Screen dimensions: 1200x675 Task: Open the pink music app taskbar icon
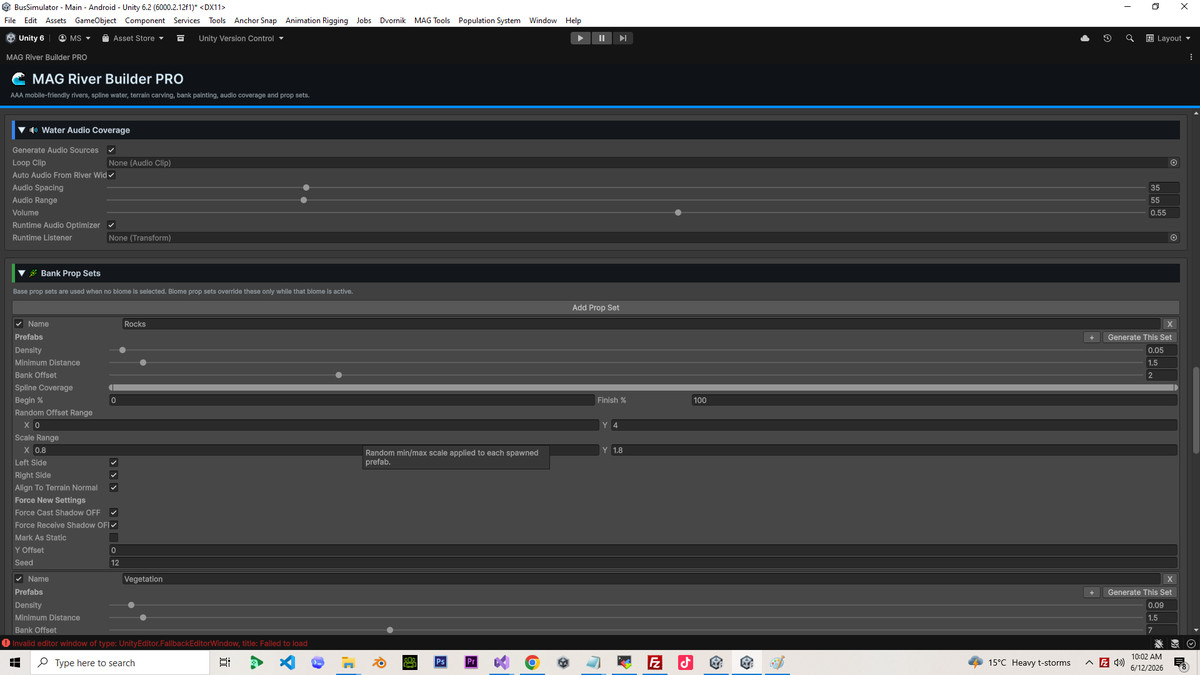685,663
